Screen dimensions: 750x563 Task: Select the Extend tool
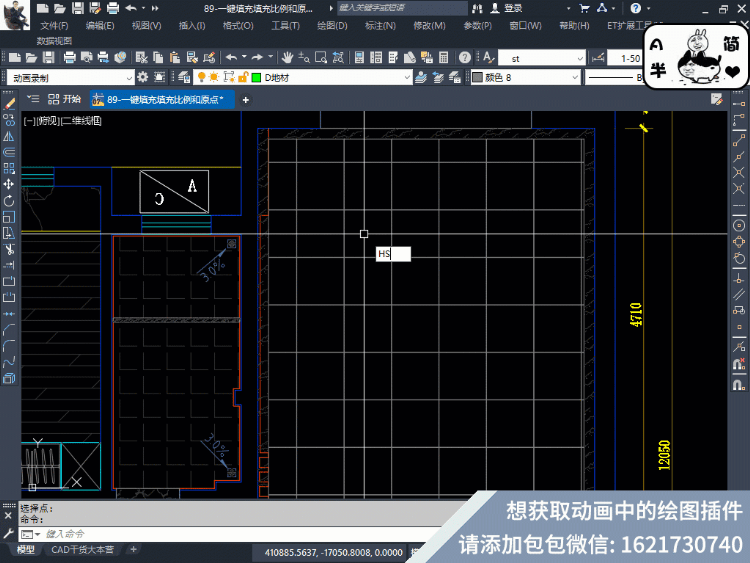9,265
